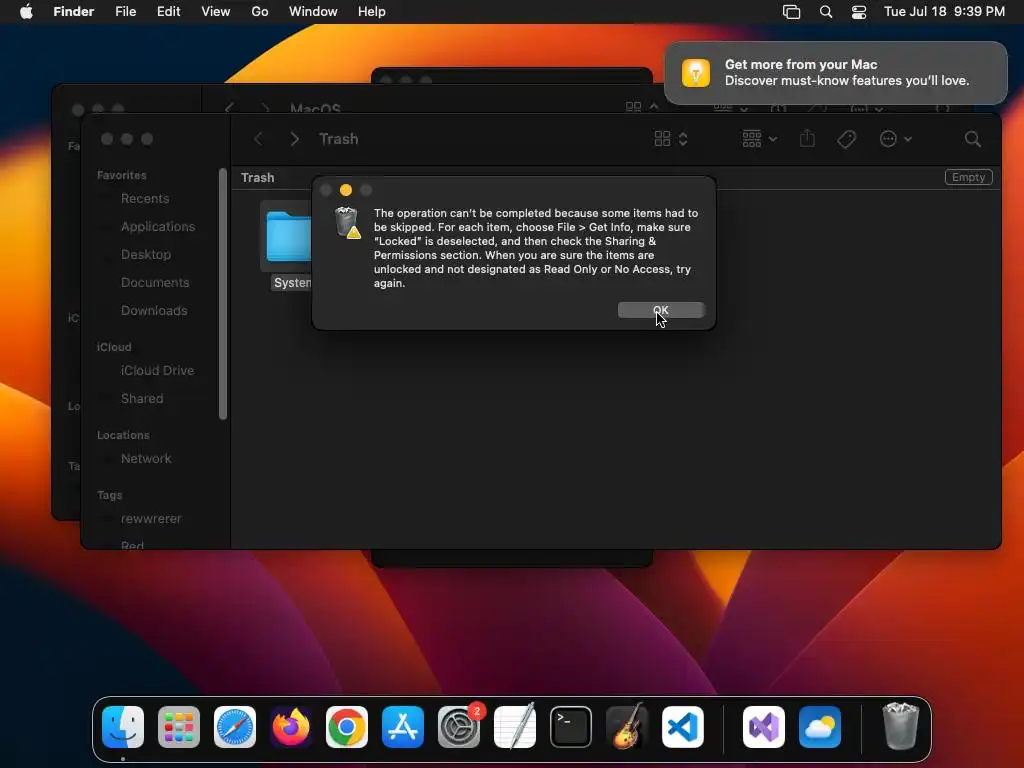This screenshot has width=1024, height=768.
Task: Open the Finder menu in menu bar
Action: point(74,11)
